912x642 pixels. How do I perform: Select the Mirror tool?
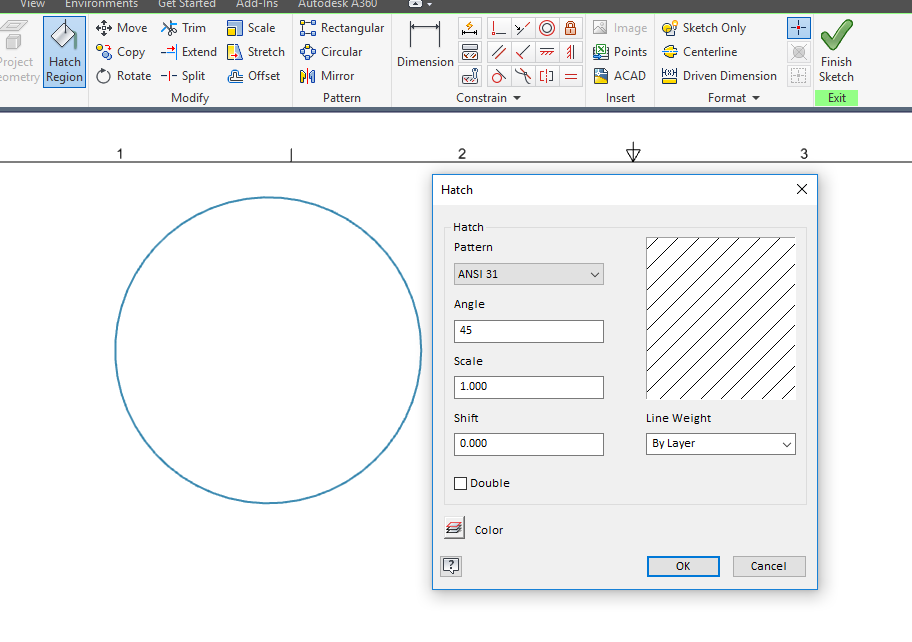[327, 76]
